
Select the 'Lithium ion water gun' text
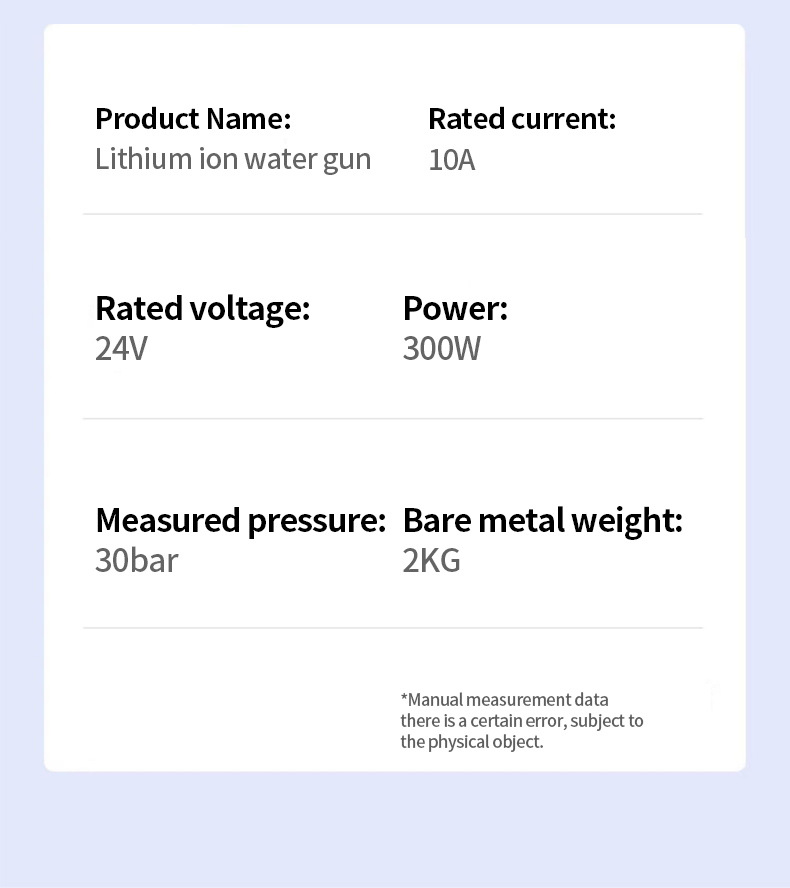233,159
